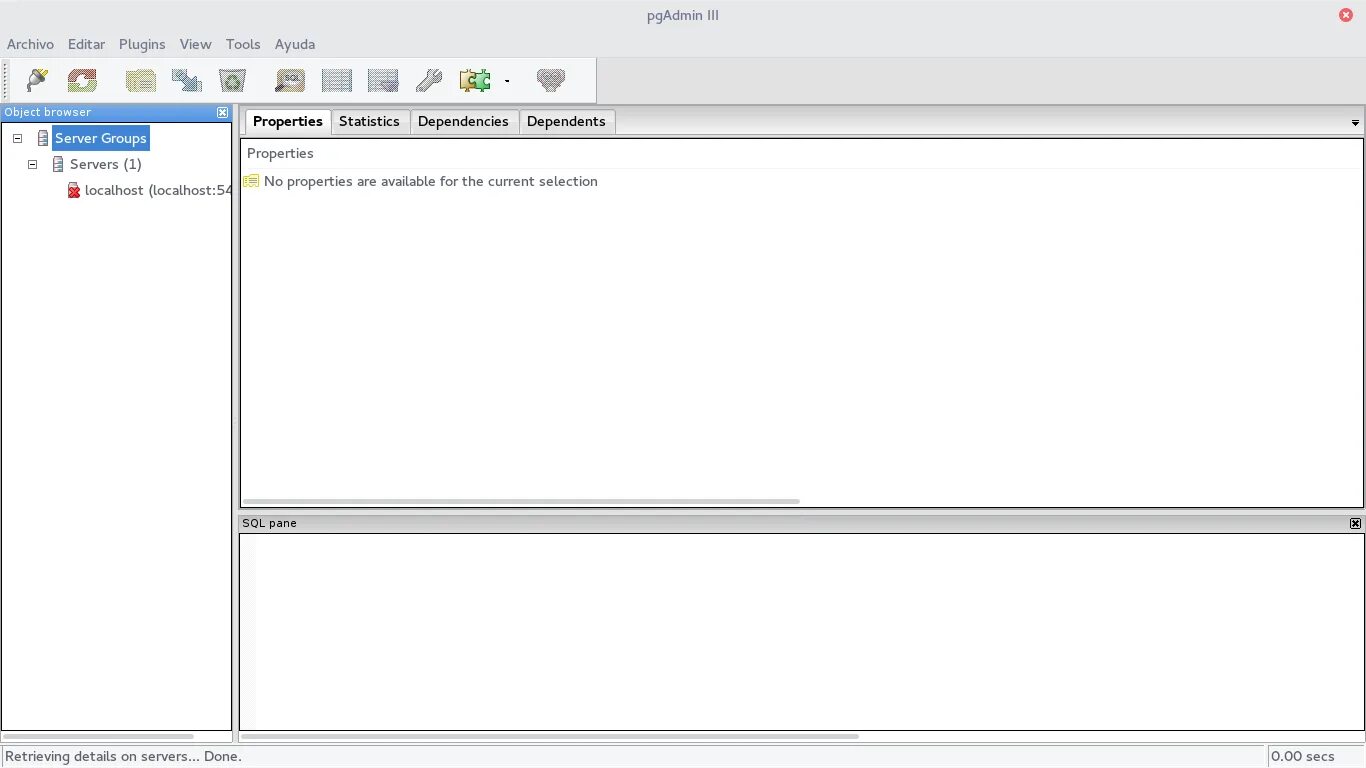Click the toolbar drag handle grip
The image size is (1366, 768).
click(x=6, y=80)
